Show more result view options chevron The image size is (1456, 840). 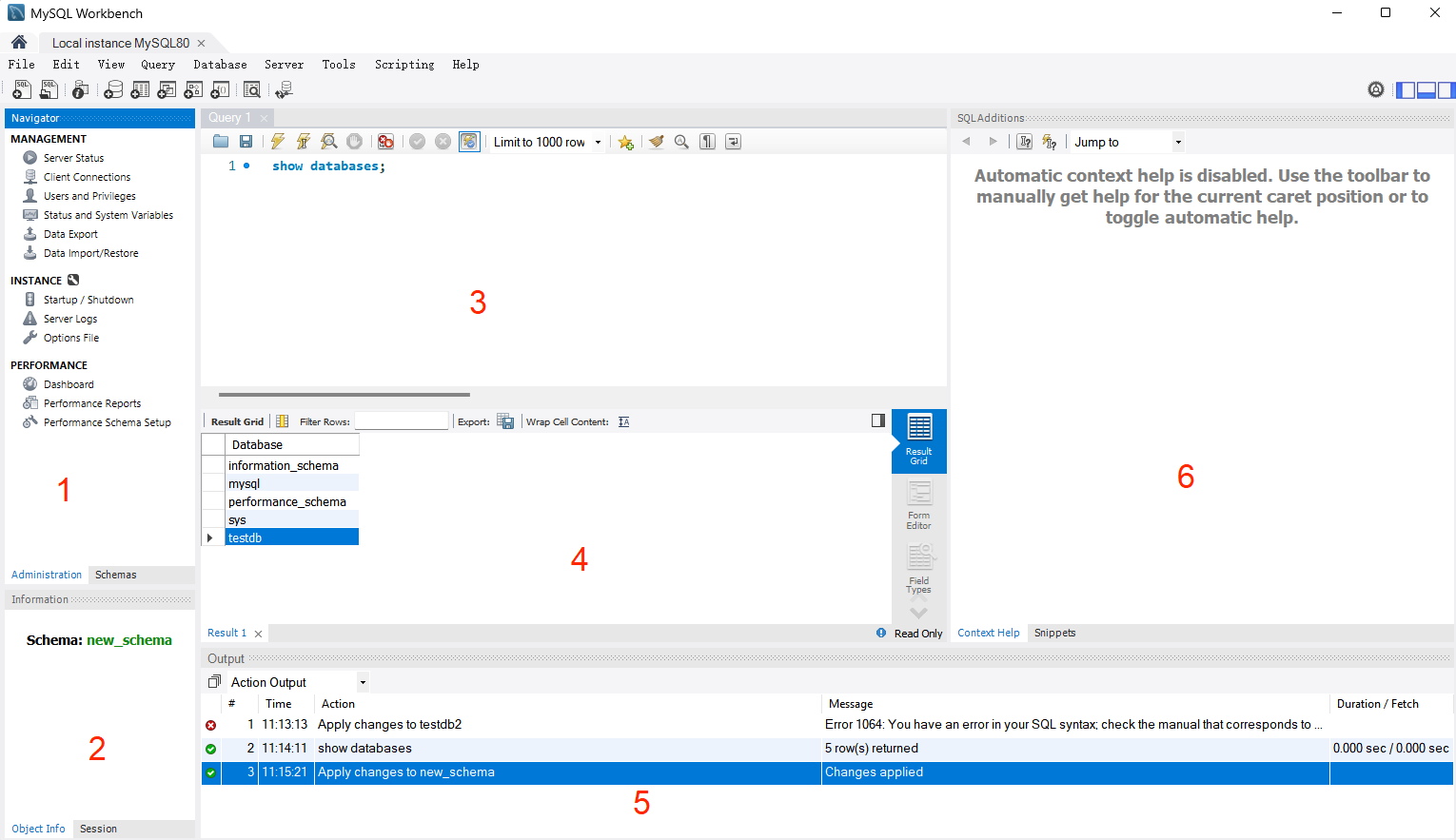click(918, 613)
